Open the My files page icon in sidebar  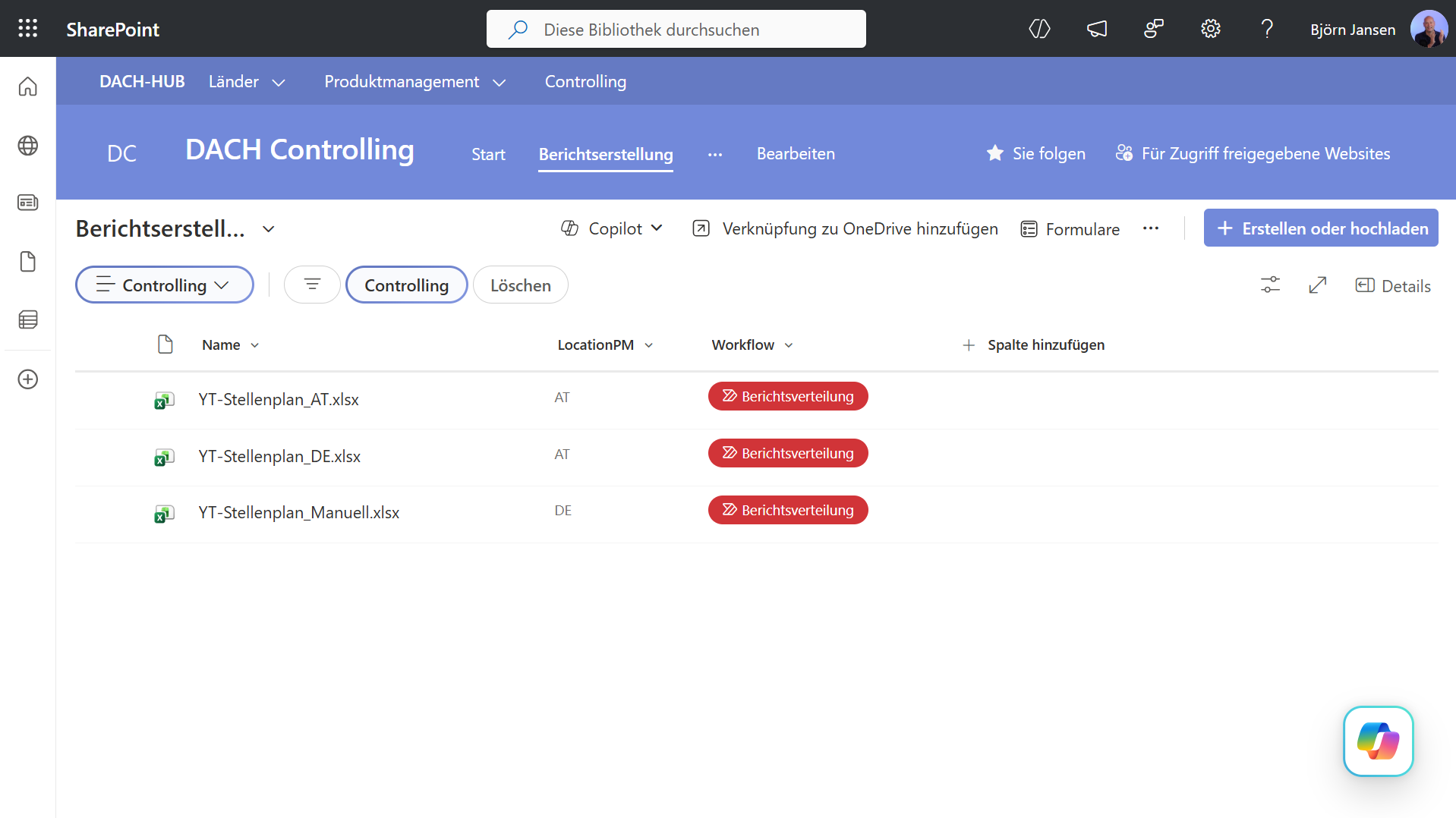(28, 262)
